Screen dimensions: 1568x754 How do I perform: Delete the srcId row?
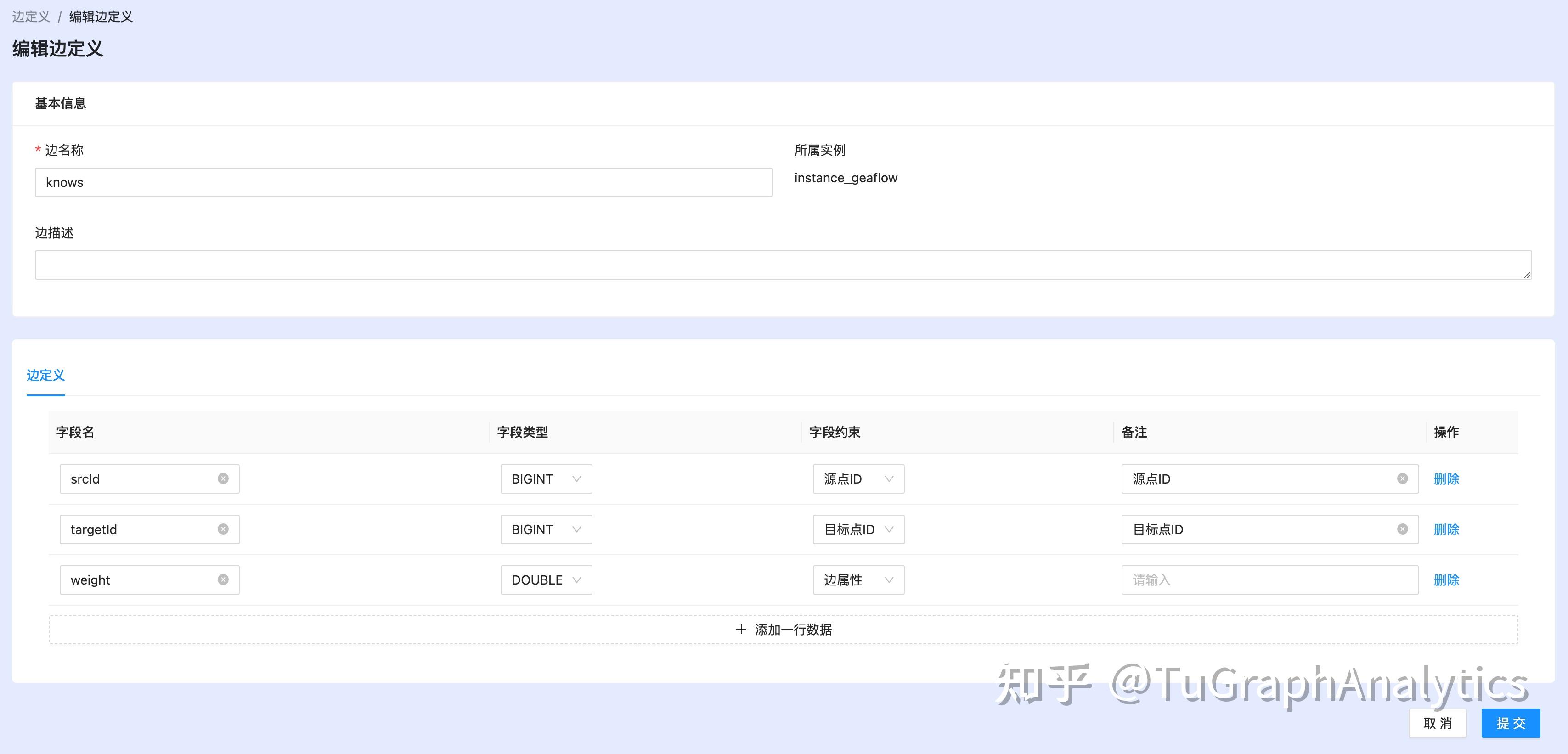(1446, 479)
